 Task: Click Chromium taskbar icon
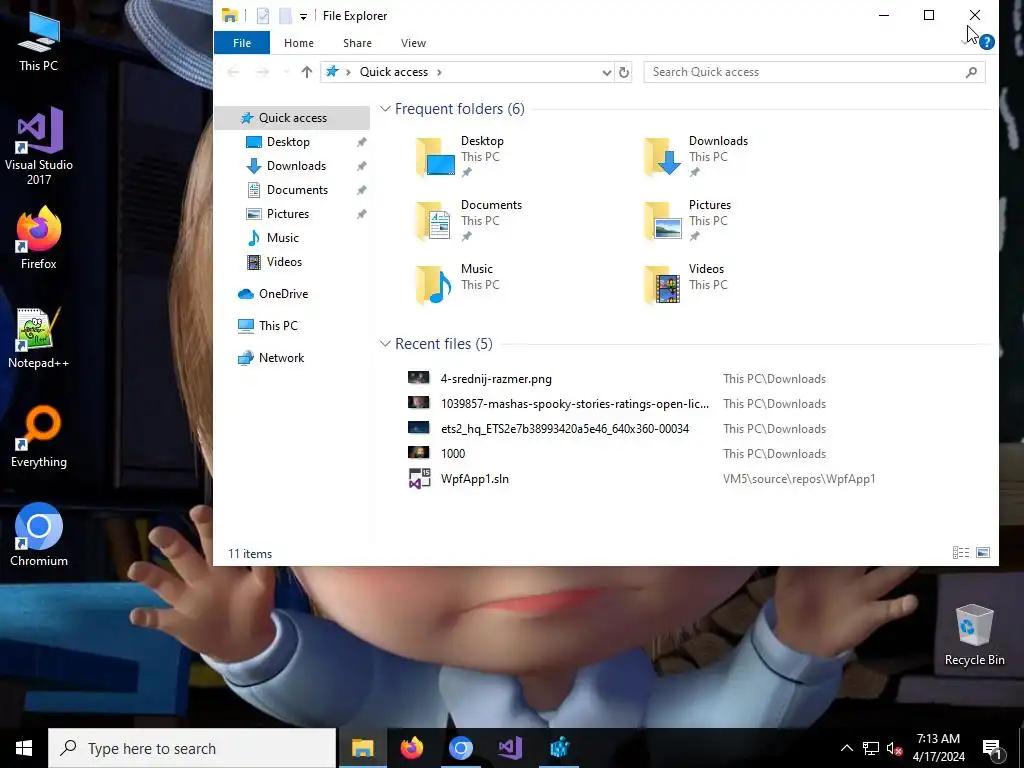tap(460, 748)
